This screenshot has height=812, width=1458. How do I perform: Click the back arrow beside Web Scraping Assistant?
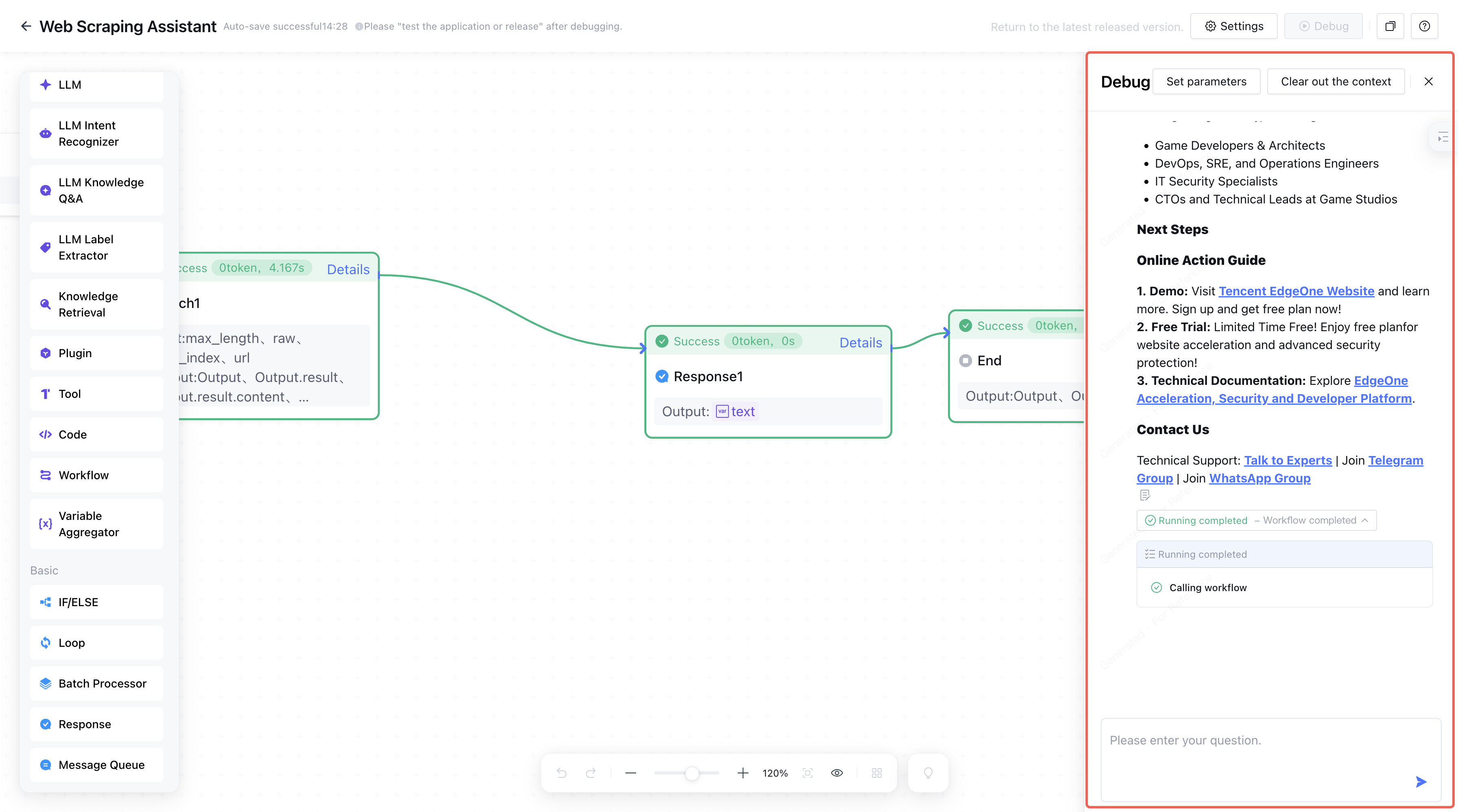[x=26, y=26]
